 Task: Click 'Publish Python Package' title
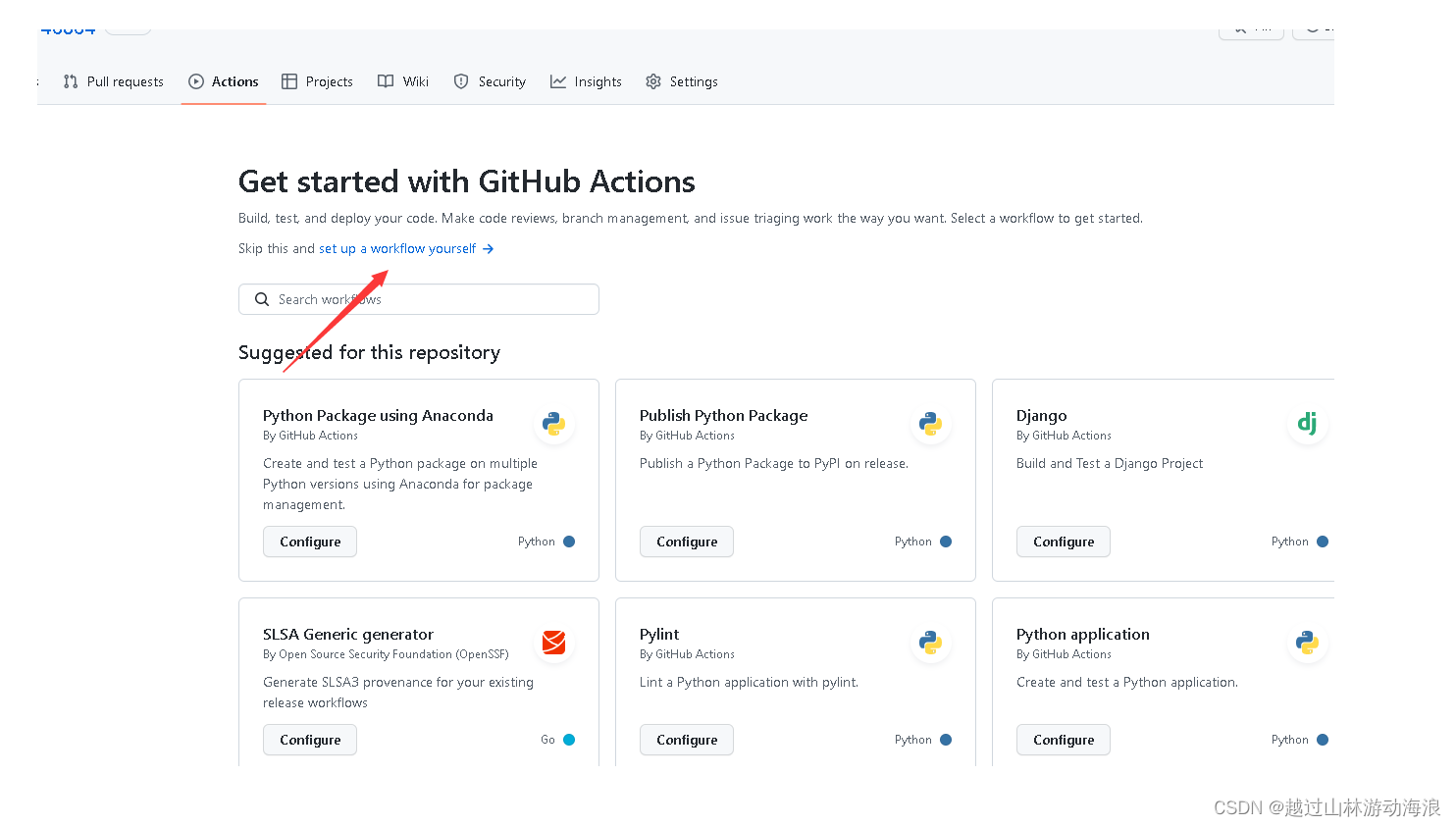[x=724, y=416]
